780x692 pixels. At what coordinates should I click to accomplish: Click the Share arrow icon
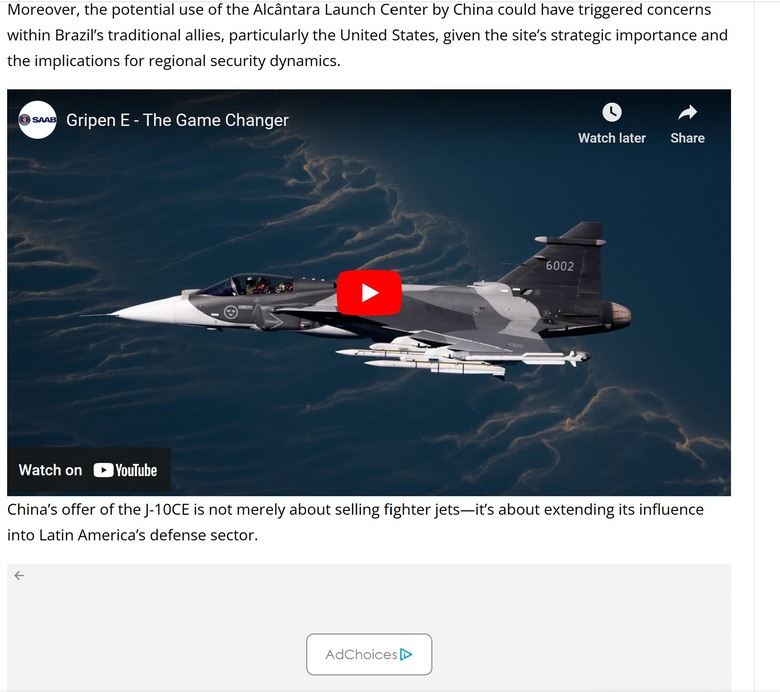tap(687, 113)
